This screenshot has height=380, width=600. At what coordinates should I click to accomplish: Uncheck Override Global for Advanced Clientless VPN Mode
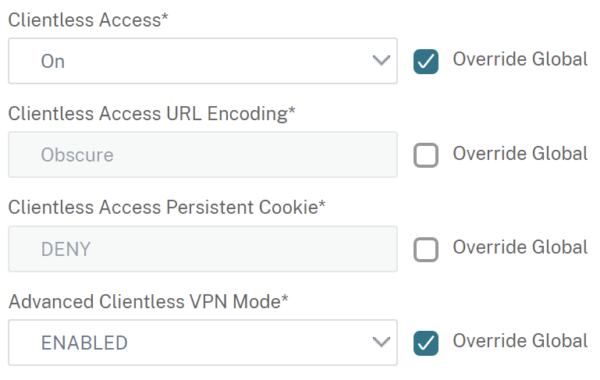(426, 343)
